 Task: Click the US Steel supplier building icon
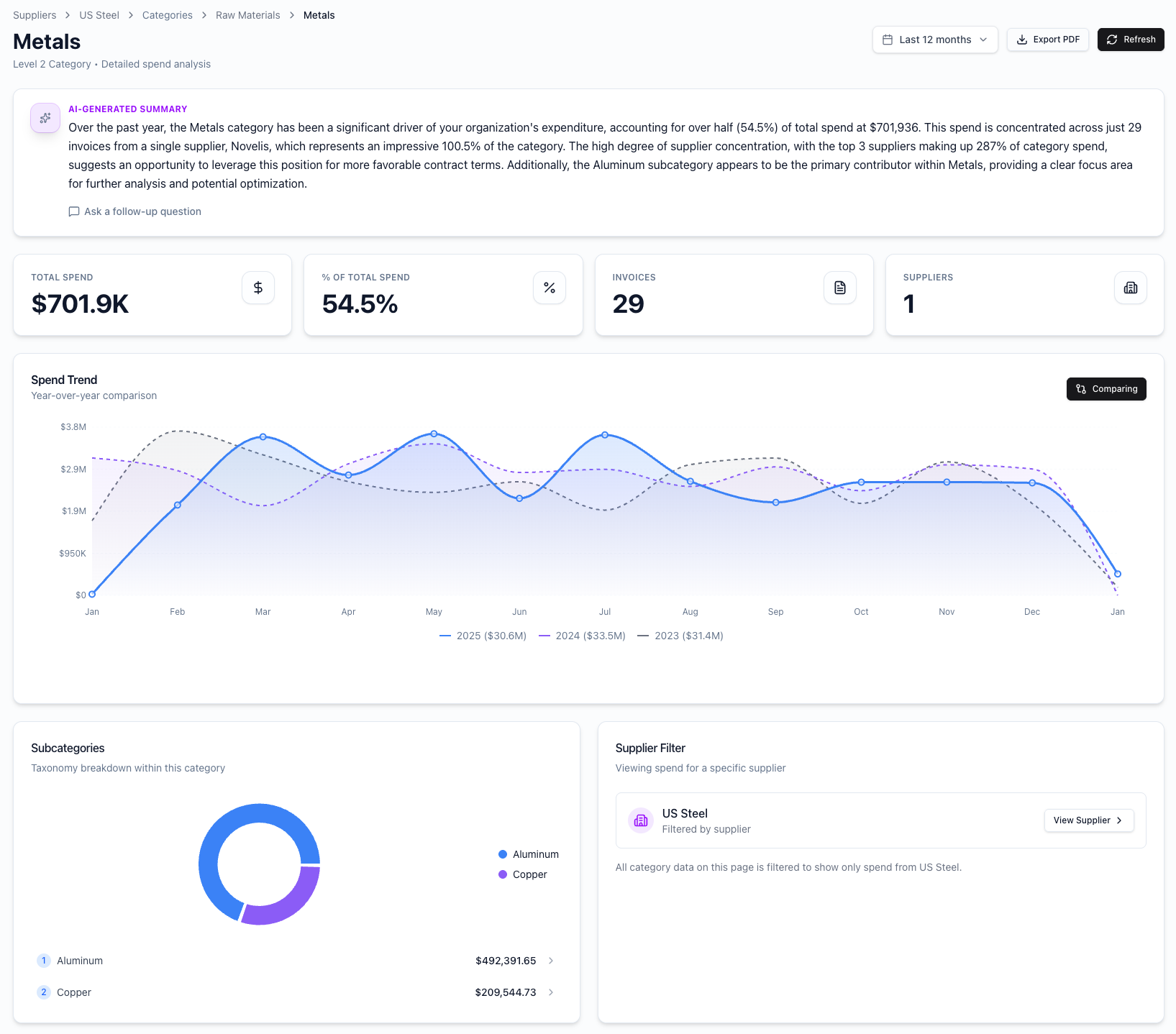(x=641, y=820)
